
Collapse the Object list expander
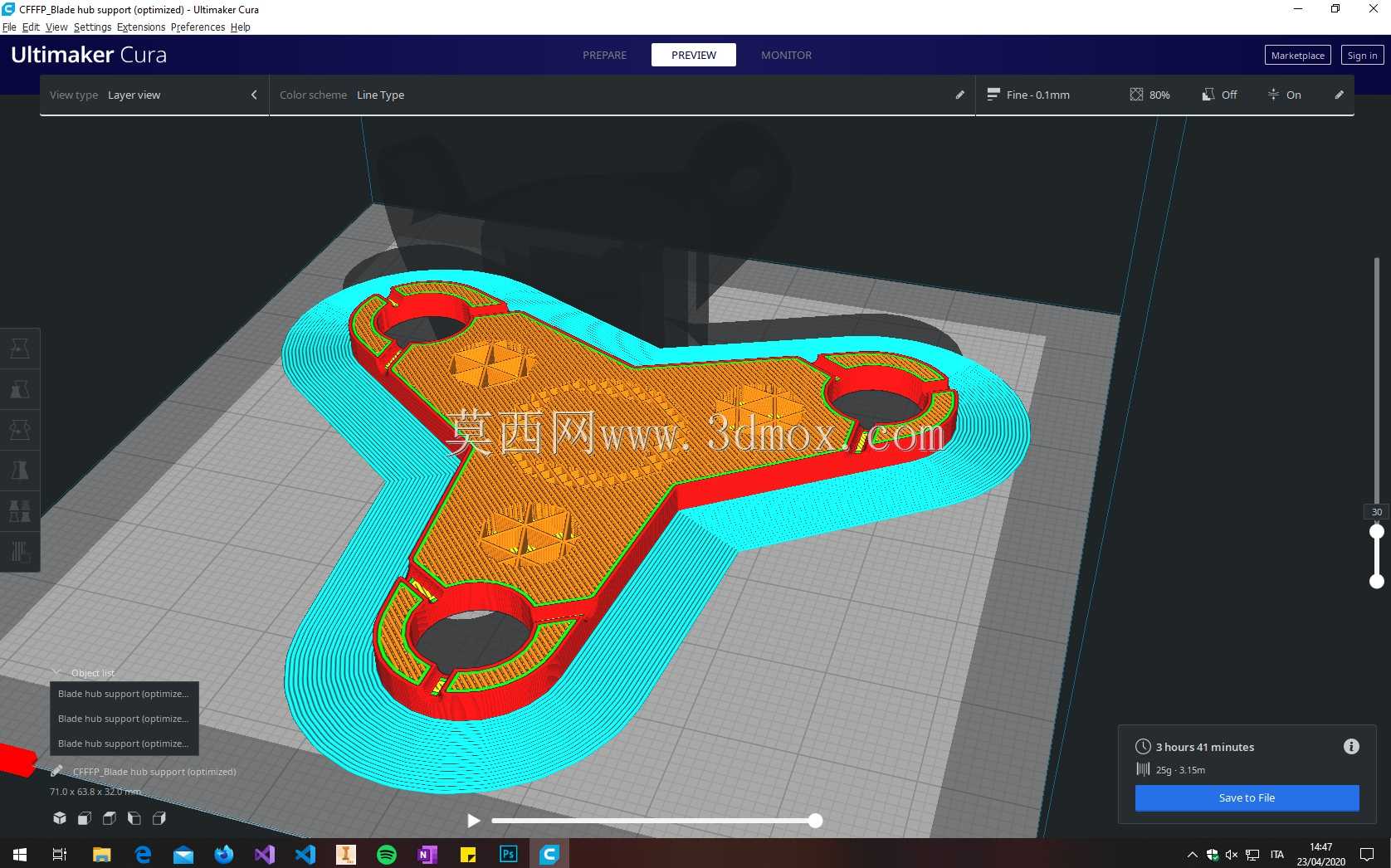(x=57, y=673)
